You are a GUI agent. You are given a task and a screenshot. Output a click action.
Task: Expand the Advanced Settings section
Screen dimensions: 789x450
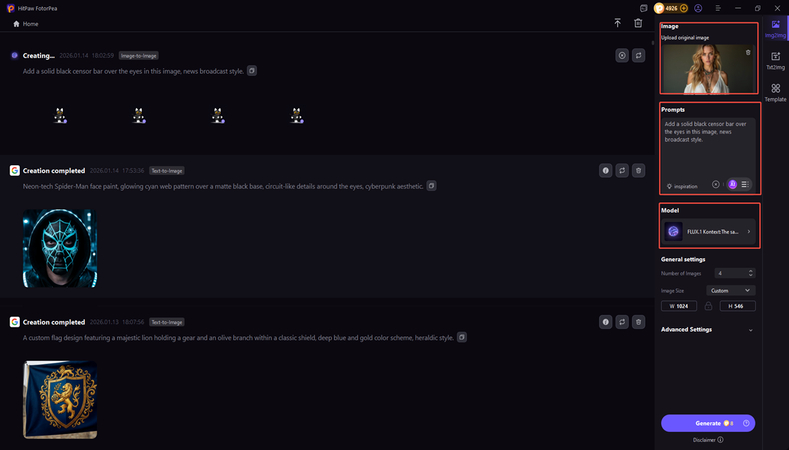tap(750, 329)
